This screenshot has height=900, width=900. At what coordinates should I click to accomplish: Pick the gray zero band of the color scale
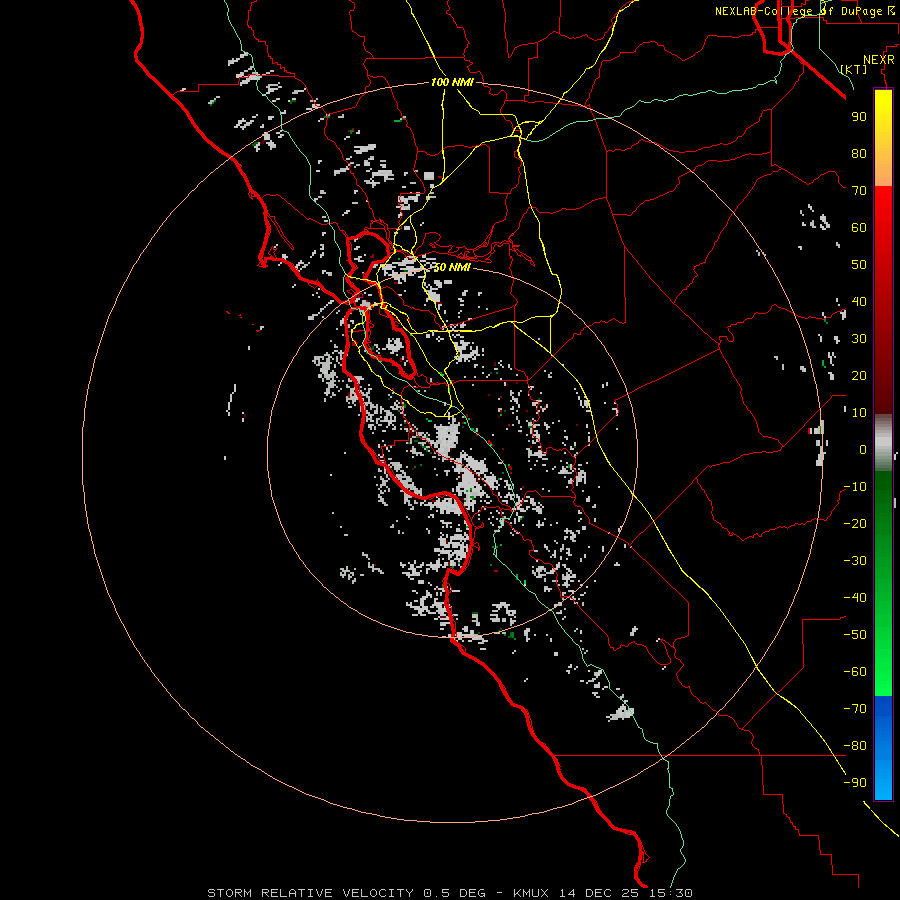click(883, 443)
